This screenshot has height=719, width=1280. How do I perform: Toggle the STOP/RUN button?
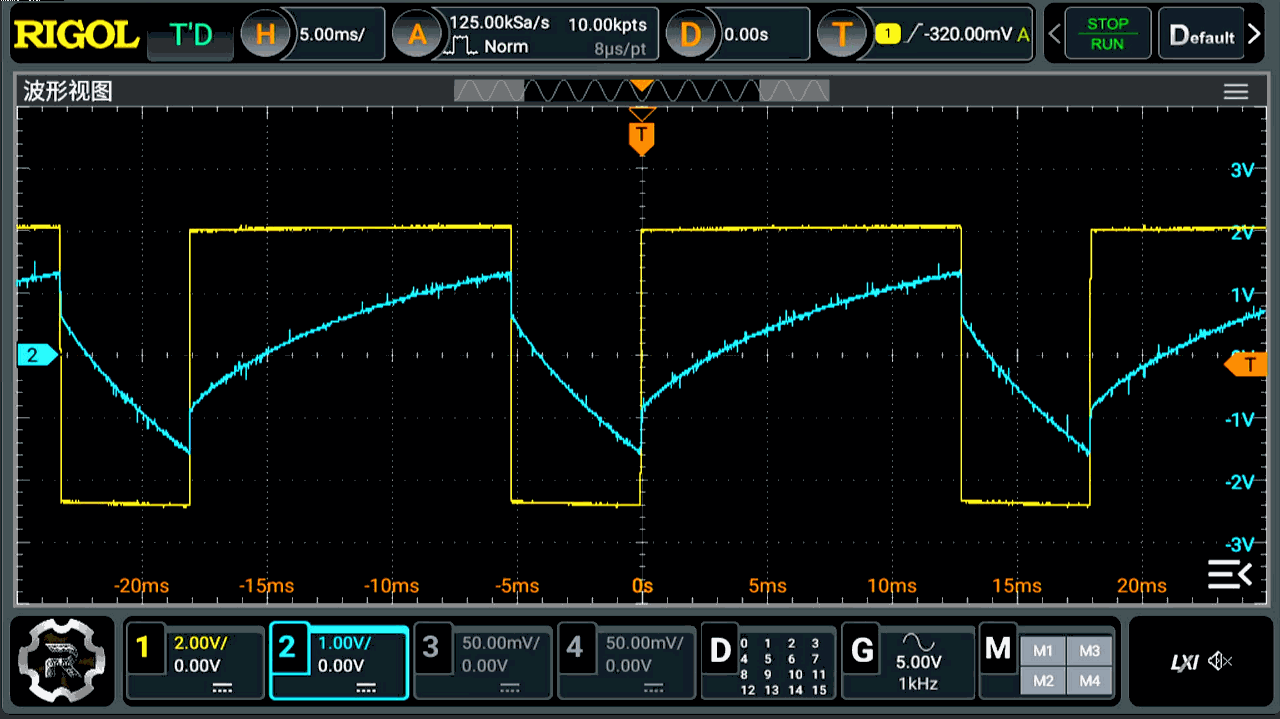click(1107, 35)
